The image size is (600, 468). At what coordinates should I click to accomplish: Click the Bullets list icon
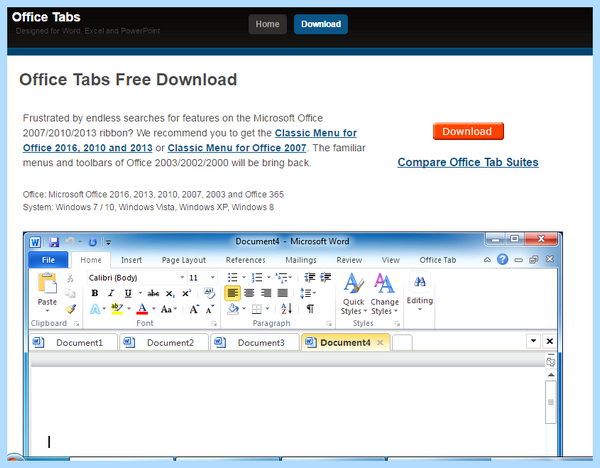coord(232,277)
